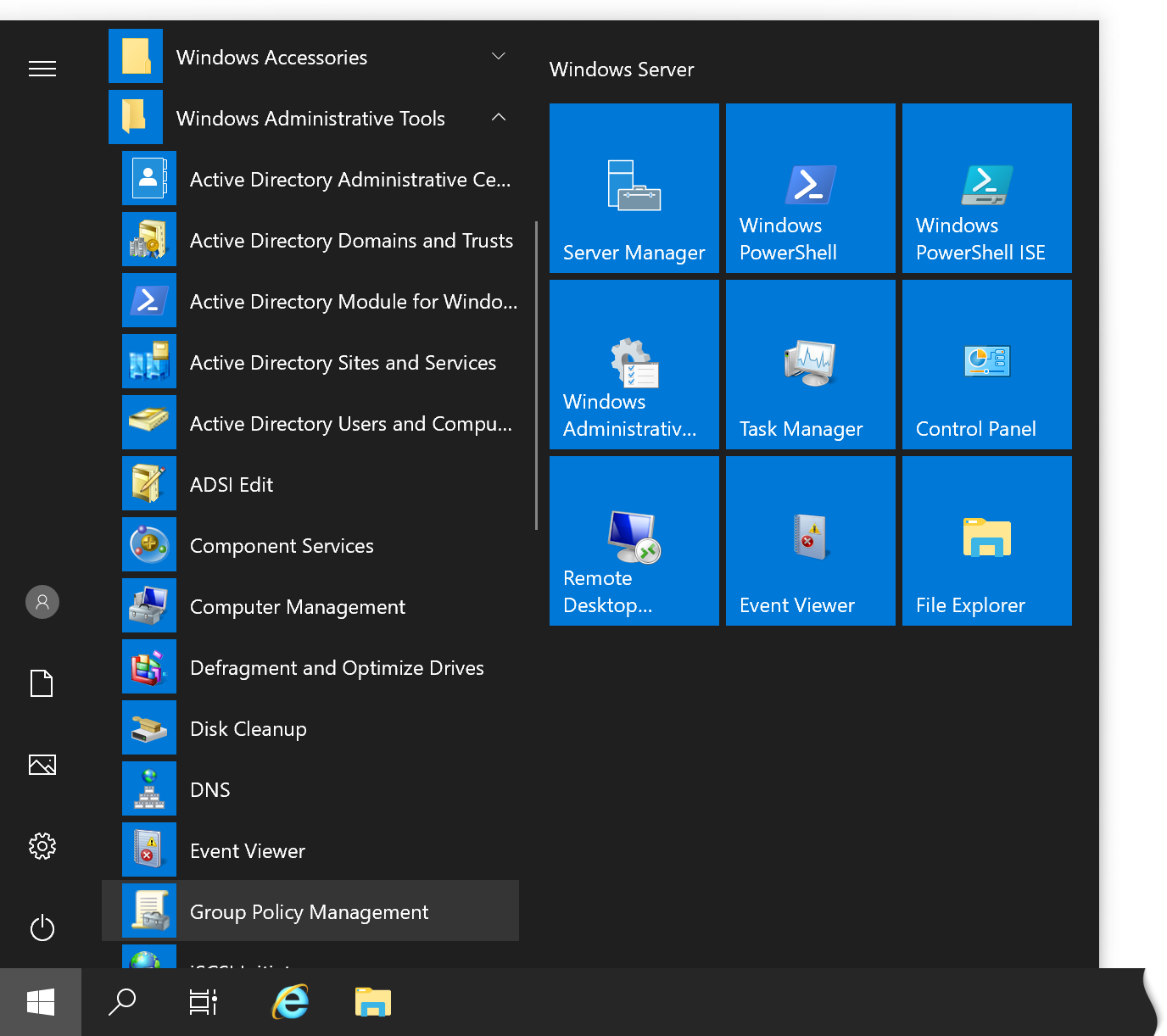Open the Task Manager tile
The image size is (1167, 1036).
811,365
